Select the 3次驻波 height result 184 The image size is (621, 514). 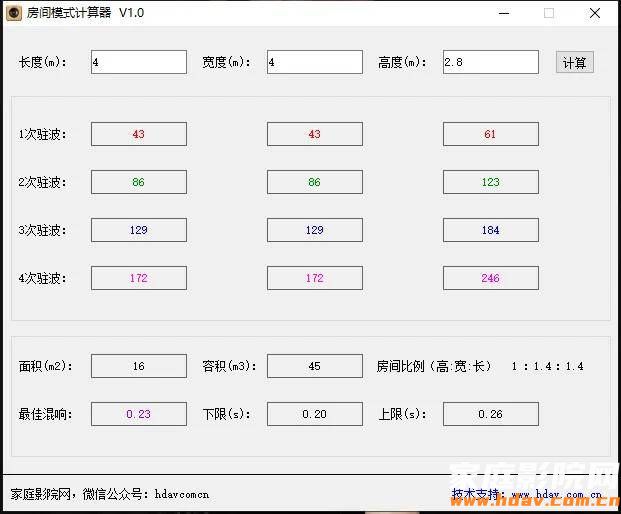click(491, 230)
